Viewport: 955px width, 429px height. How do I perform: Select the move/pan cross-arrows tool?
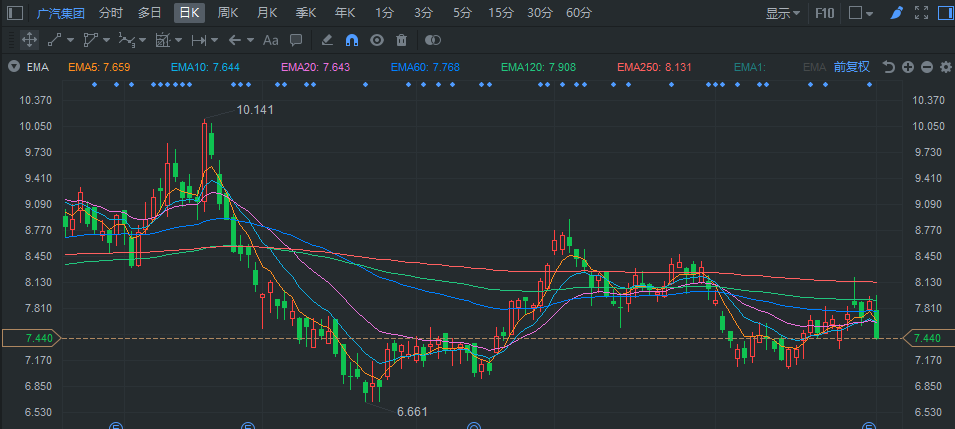coord(29,40)
